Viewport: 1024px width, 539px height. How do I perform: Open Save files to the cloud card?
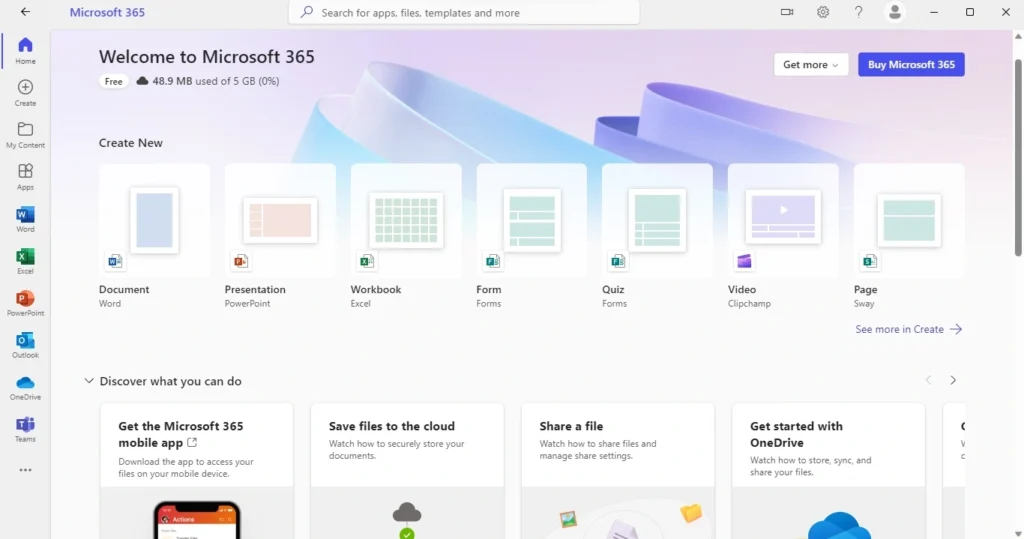tap(407, 471)
